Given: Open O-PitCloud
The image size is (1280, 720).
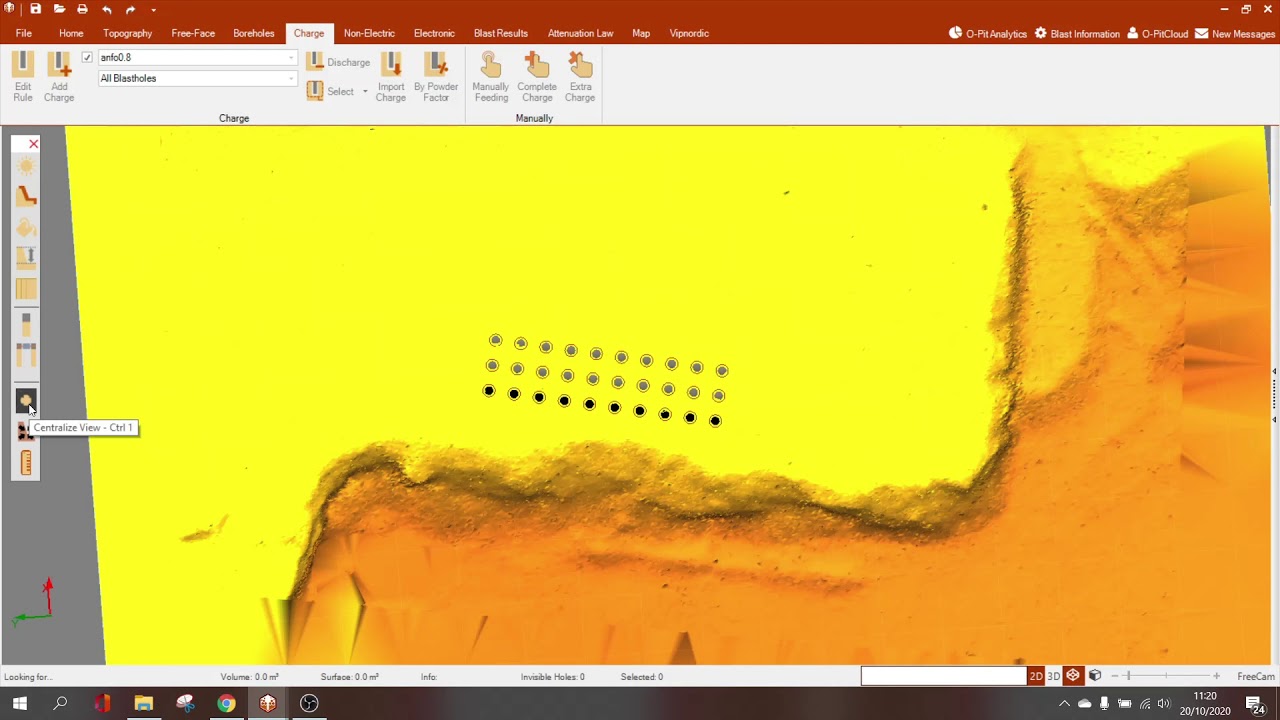Looking at the screenshot, I should point(1158,34).
